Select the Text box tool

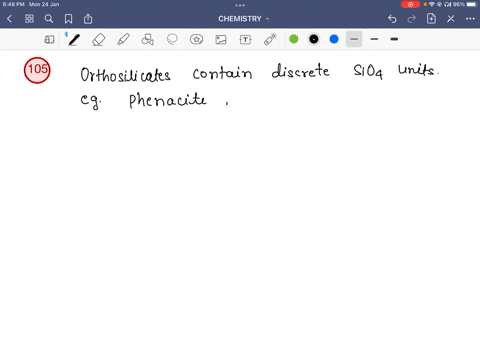pyautogui.click(x=245, y=40)
